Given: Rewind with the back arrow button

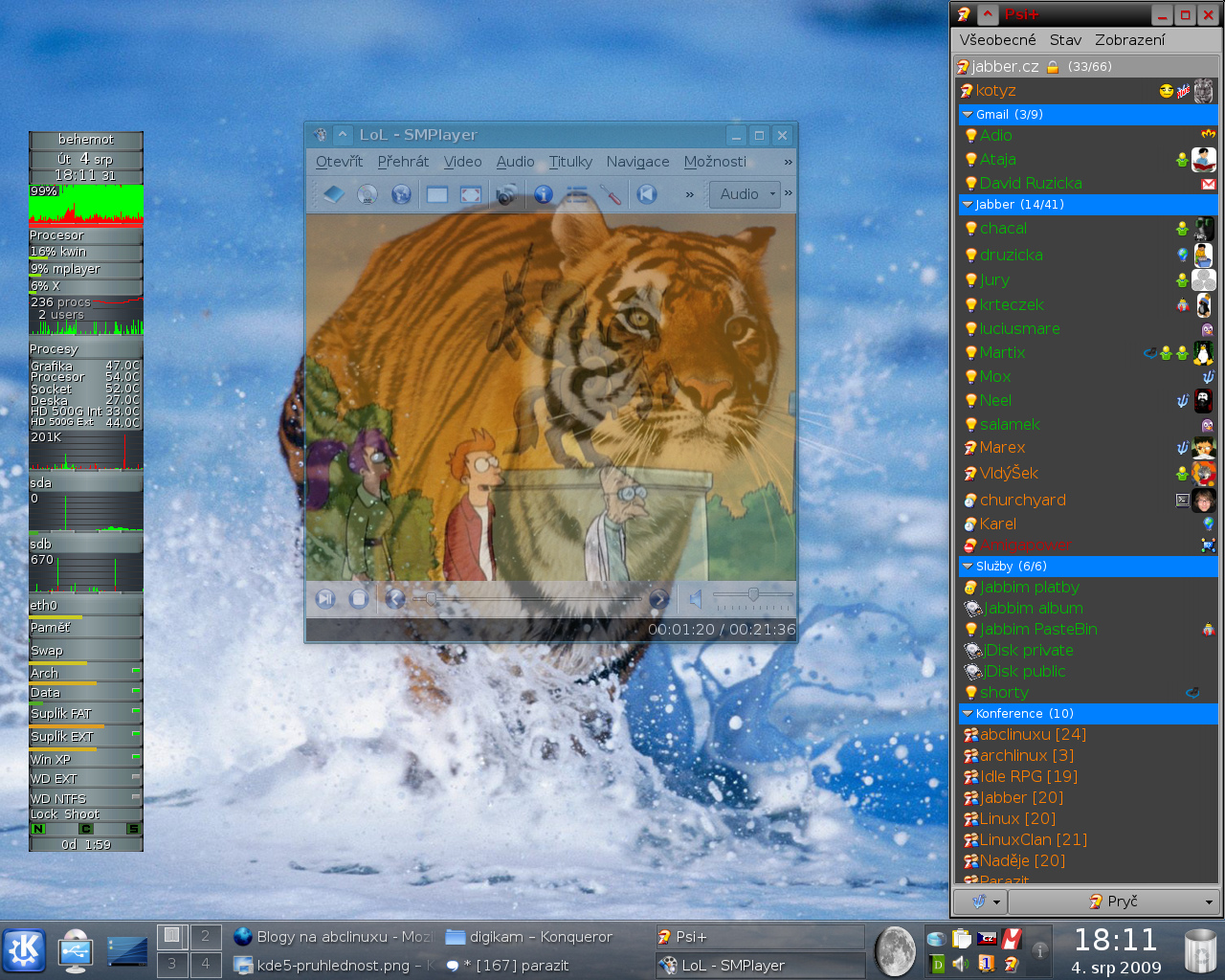Looking at the screenshot, I should pos(395,599).
